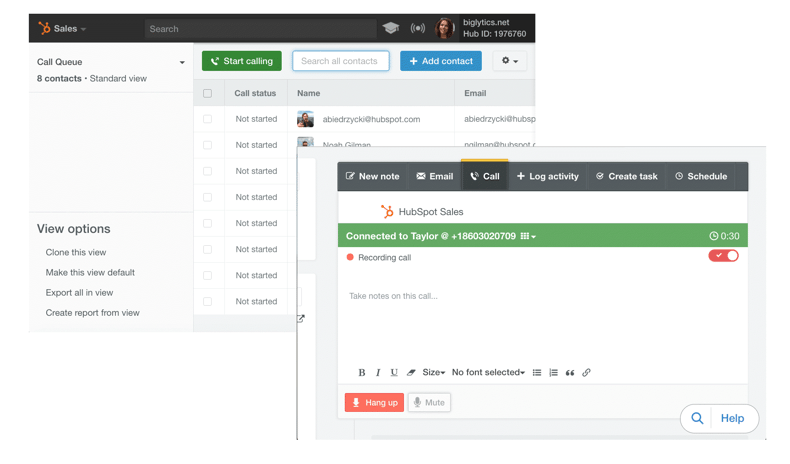
Task: Click the Add contact button
Action: [441, 61]
